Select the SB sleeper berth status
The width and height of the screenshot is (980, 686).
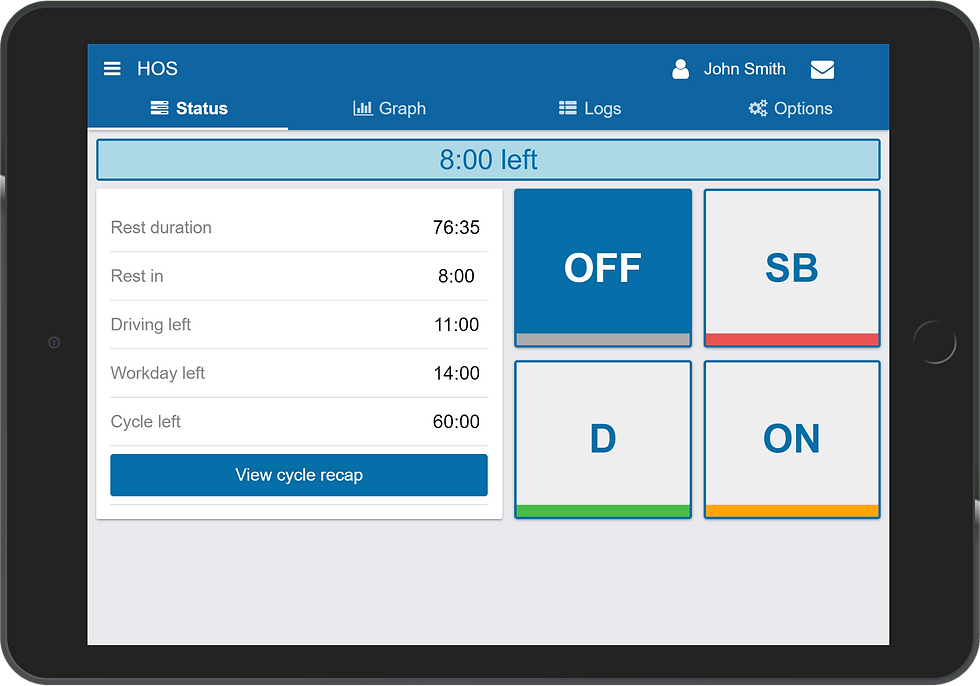click(x=792, y=268)
